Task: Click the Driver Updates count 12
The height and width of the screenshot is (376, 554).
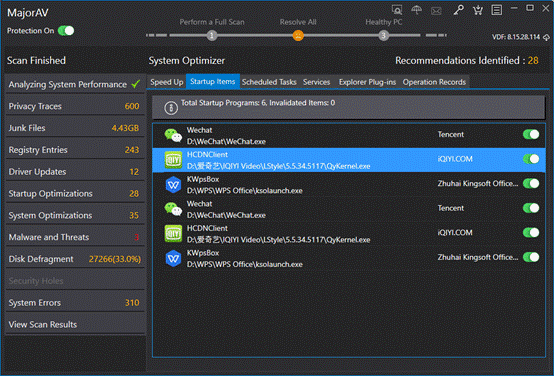Action: tap(134, 172)
